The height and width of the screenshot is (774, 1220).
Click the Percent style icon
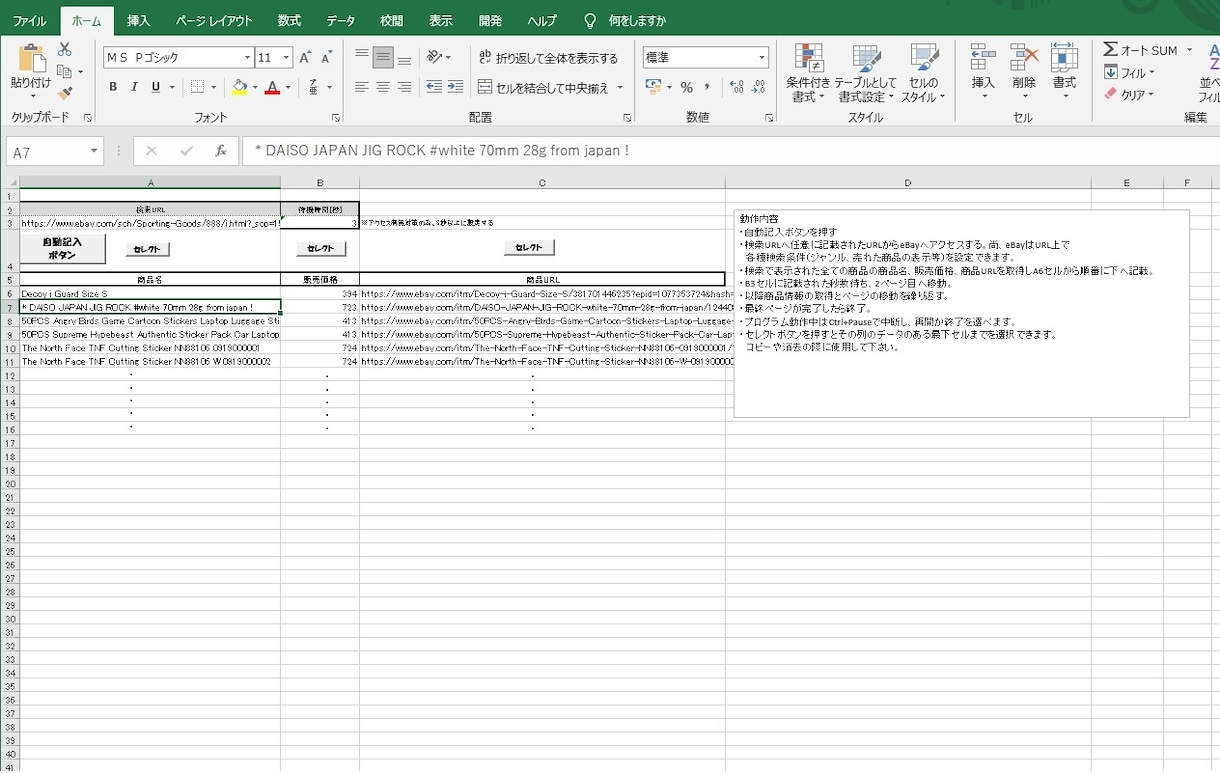pos(686,87)
